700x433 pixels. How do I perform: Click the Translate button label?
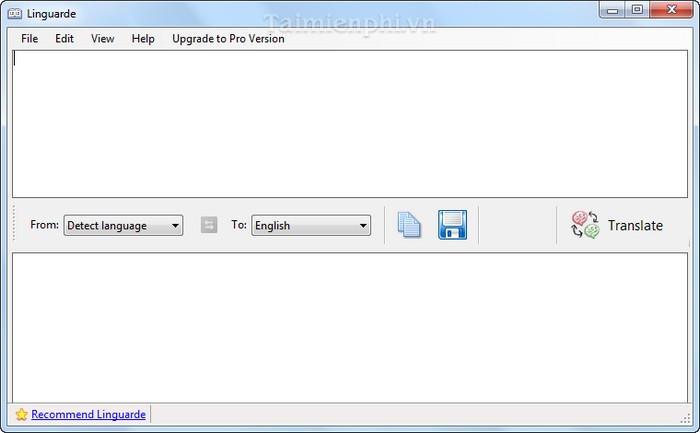[635, 225]
